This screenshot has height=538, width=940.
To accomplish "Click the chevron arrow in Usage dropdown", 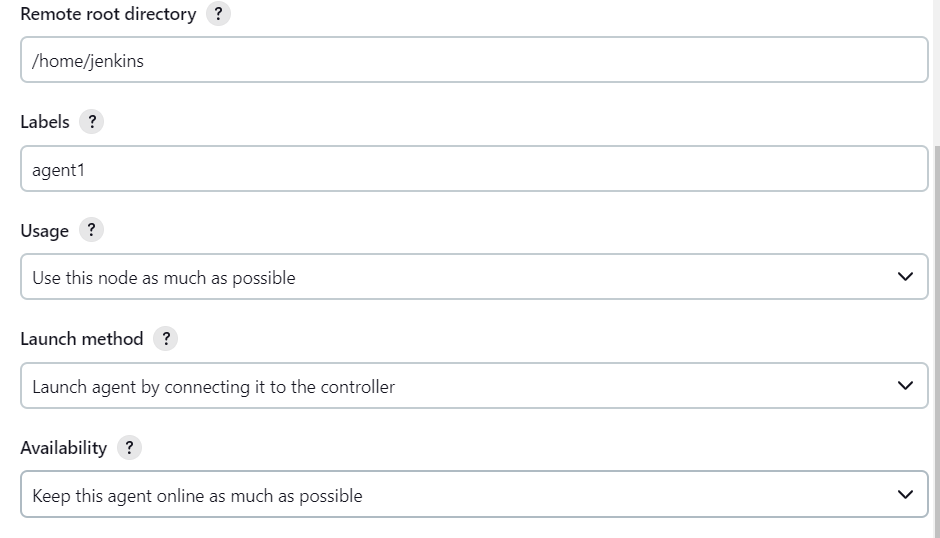I will coord(905,277).
